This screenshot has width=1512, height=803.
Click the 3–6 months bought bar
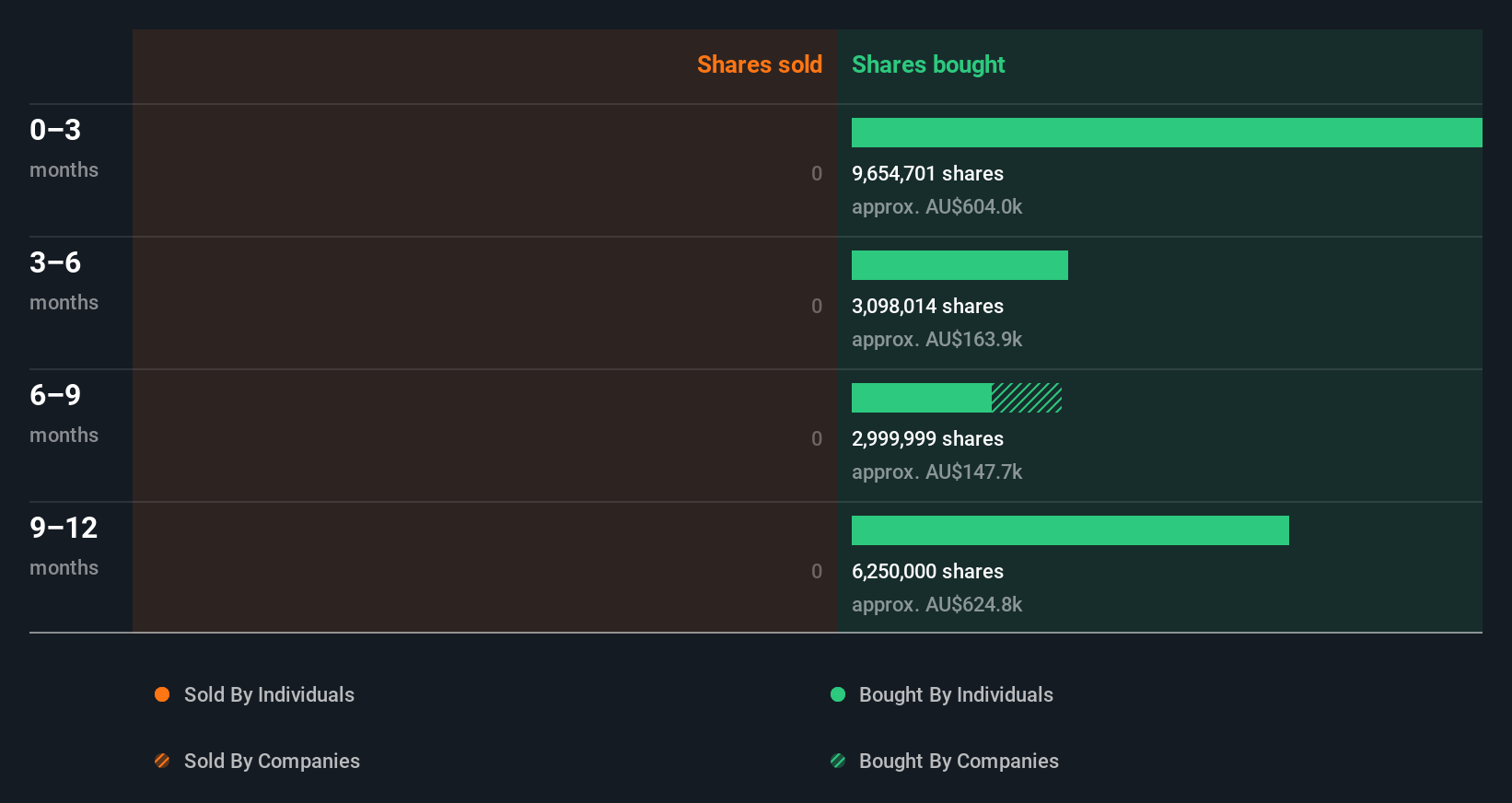960,265
